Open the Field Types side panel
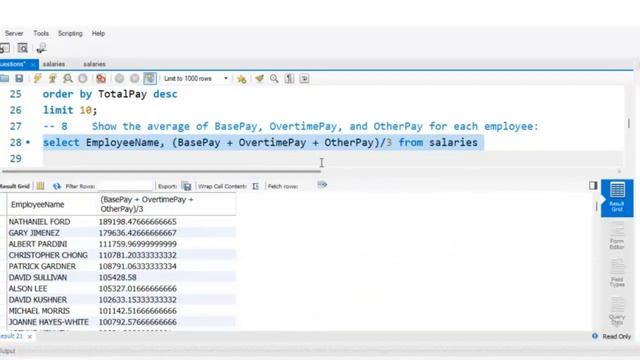640x360 pixels. tap(617, 273)
